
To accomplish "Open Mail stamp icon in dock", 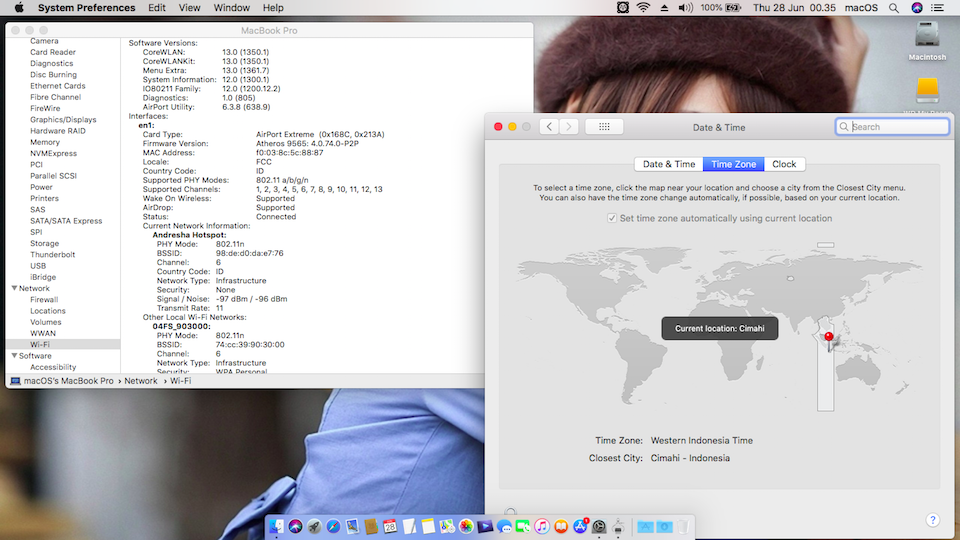I will (x=352, y=527).
